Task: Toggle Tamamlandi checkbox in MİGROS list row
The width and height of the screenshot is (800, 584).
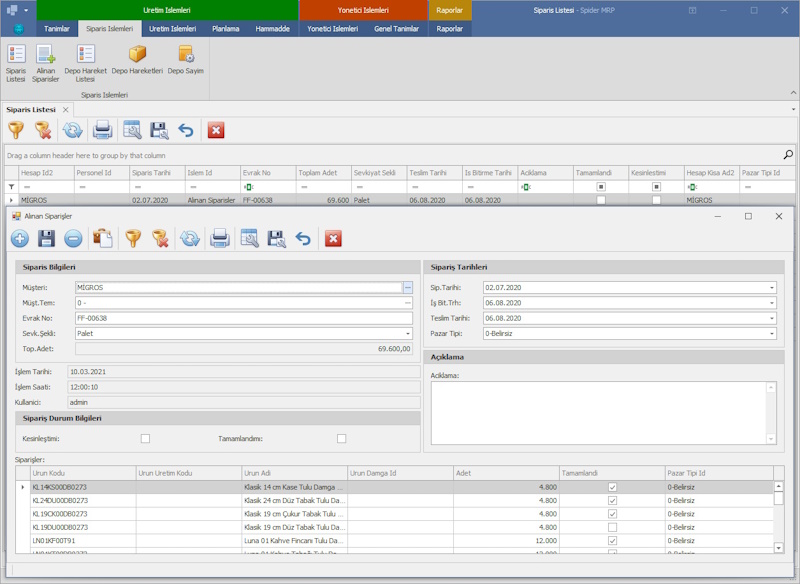Action: click(x=601, y=200)
